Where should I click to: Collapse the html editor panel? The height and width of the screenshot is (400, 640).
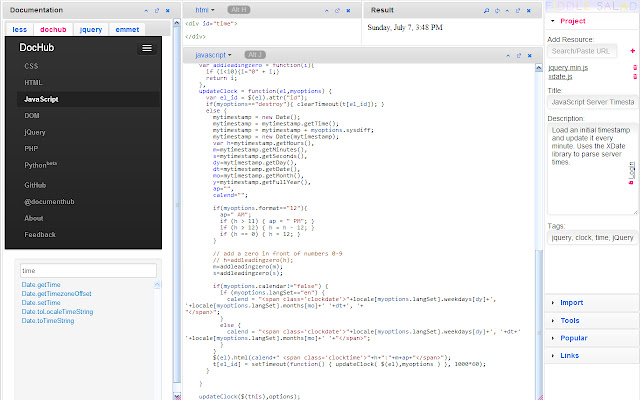click(x=327, y=11)
